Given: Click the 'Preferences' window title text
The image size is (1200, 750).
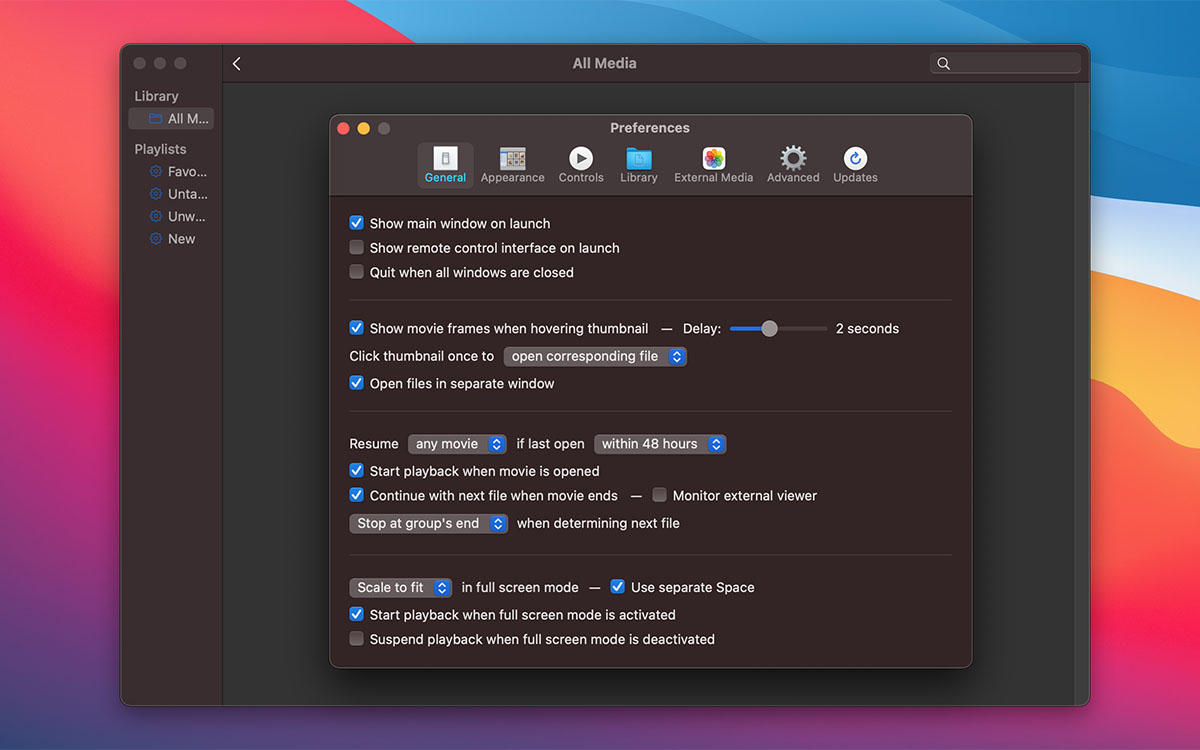Looking at the screenshot, I should pyautogui.click(x=650, y=128).
